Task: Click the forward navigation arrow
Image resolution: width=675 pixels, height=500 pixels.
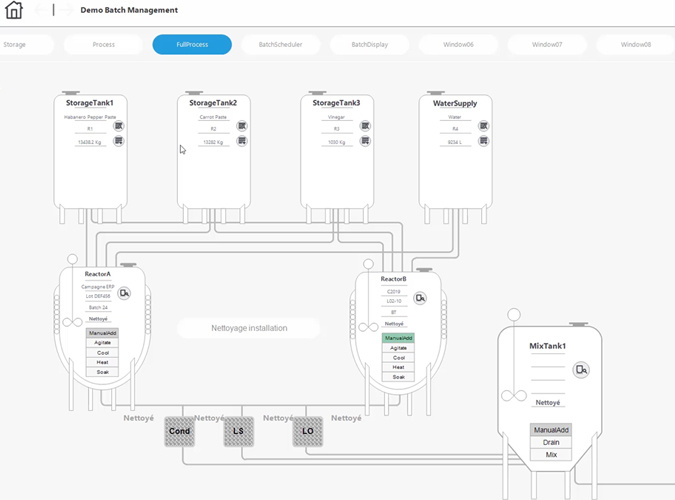Action: tap(65, 10)
